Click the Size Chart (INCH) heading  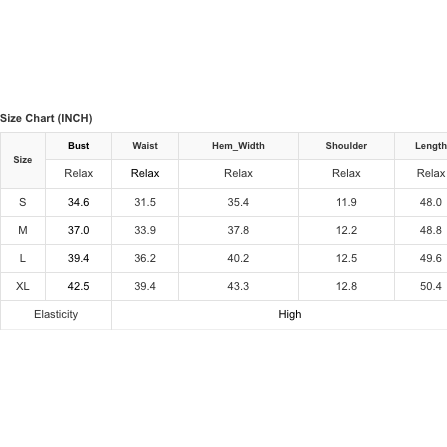[46, 118]
